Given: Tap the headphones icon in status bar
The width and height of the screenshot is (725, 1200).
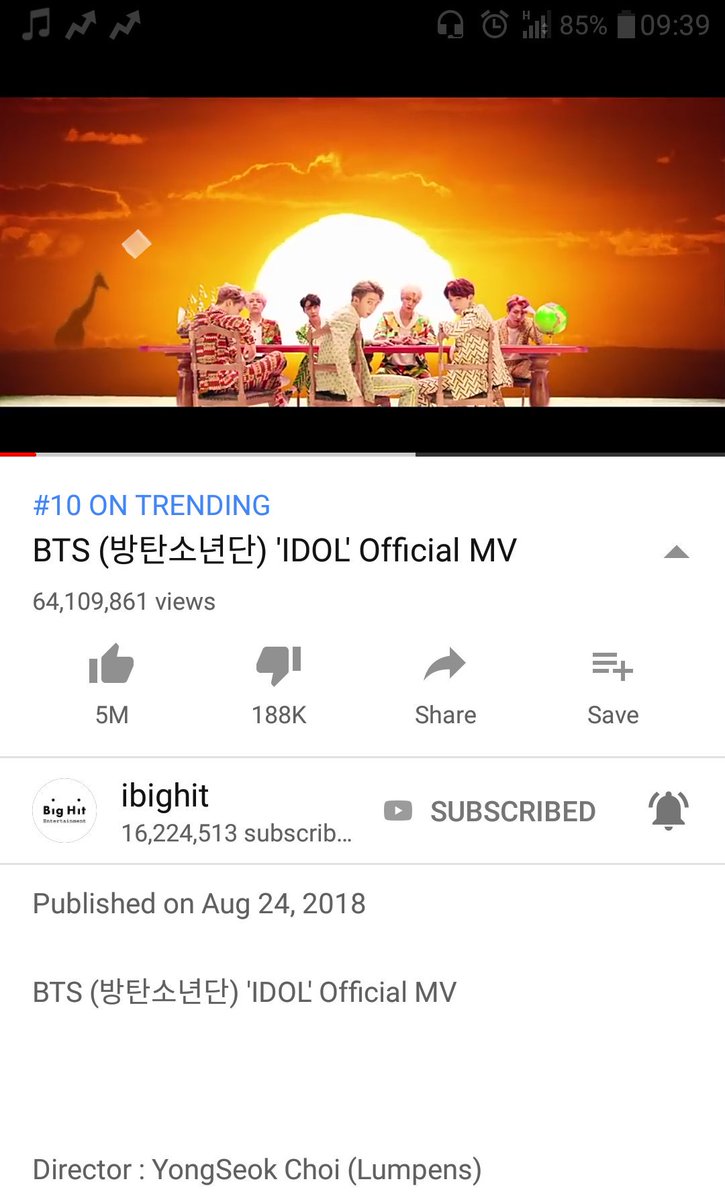Looking at the screenshot, I should click(x=451, y=24).
